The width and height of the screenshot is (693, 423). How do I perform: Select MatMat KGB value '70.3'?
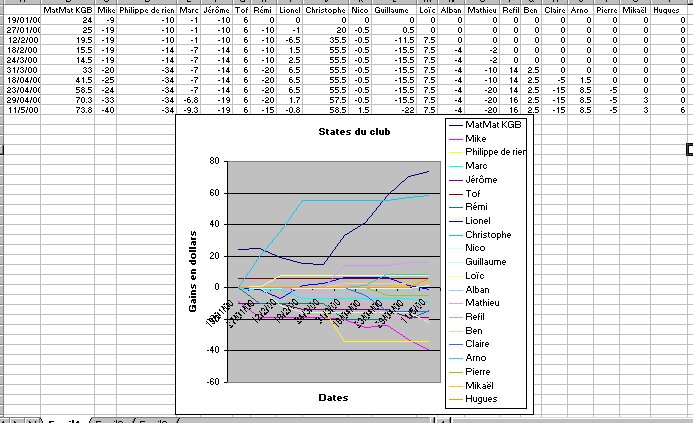68,100
